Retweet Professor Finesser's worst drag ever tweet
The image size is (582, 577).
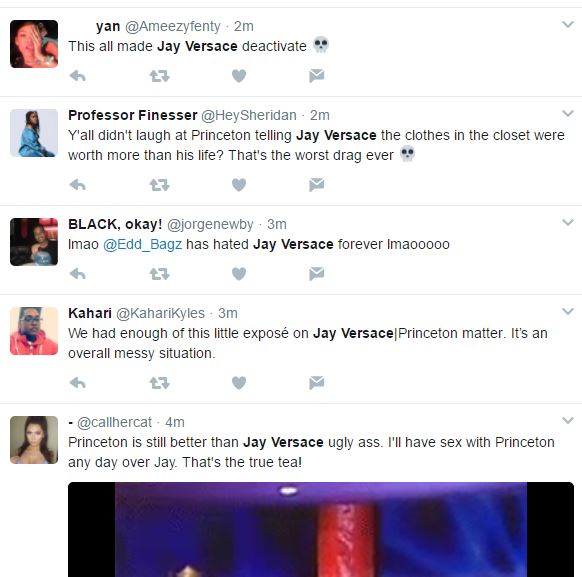tap(160, 185)
